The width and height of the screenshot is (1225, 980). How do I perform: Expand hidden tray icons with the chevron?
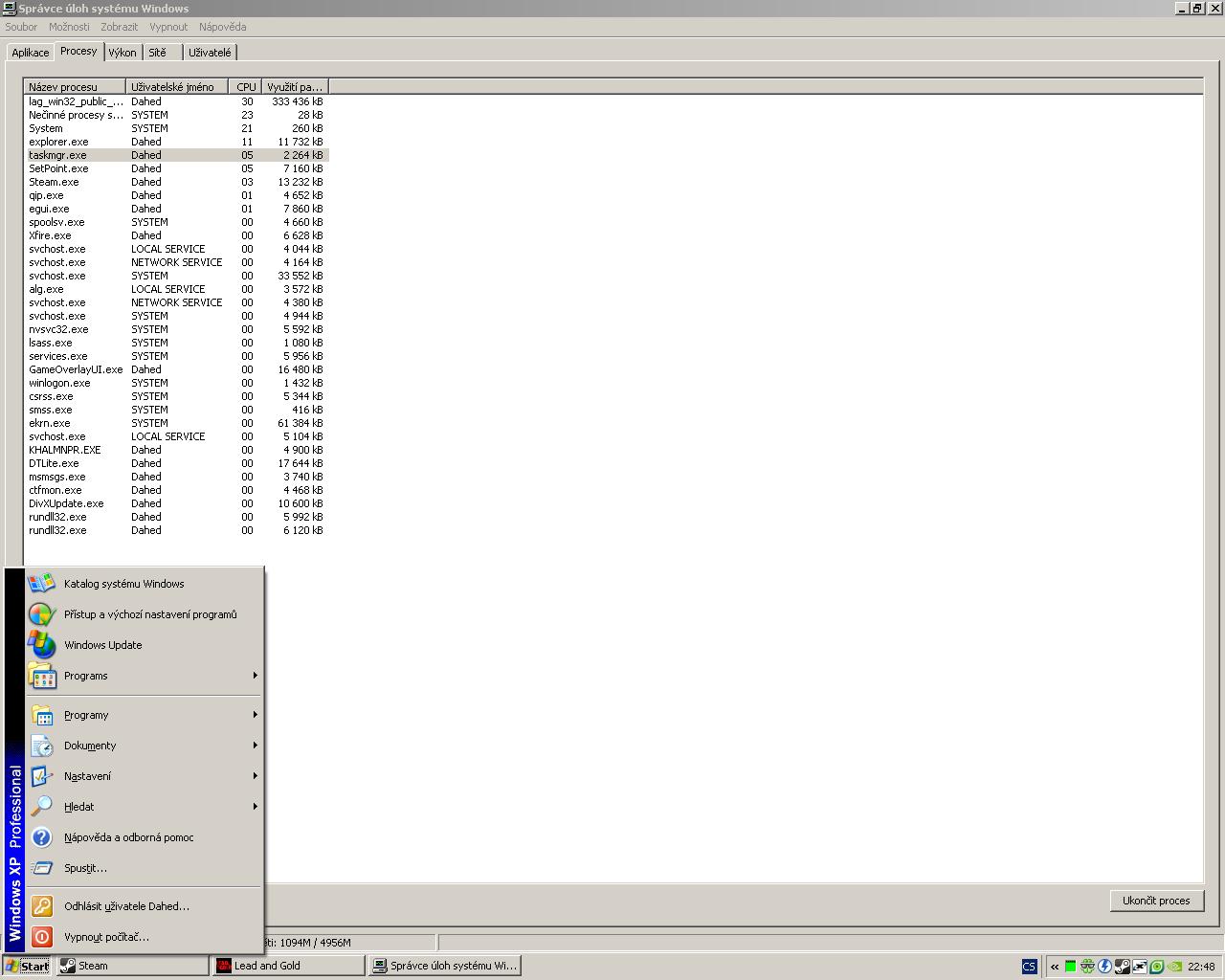(1055, 967)
